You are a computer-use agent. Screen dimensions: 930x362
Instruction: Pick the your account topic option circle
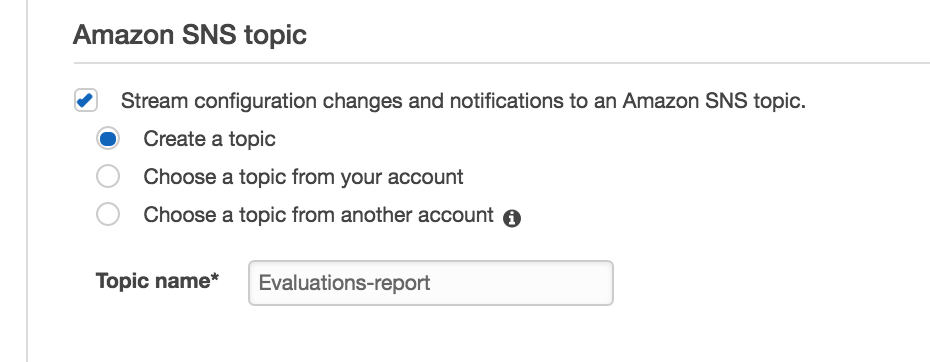coord(108,176)
